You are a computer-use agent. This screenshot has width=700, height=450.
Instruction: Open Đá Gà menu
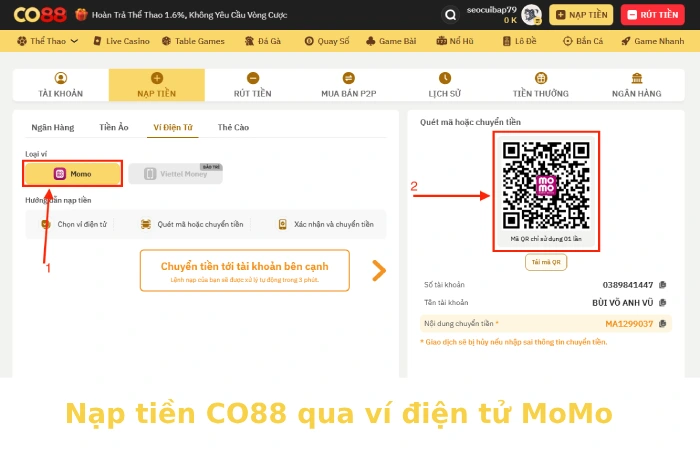point(263,41)
